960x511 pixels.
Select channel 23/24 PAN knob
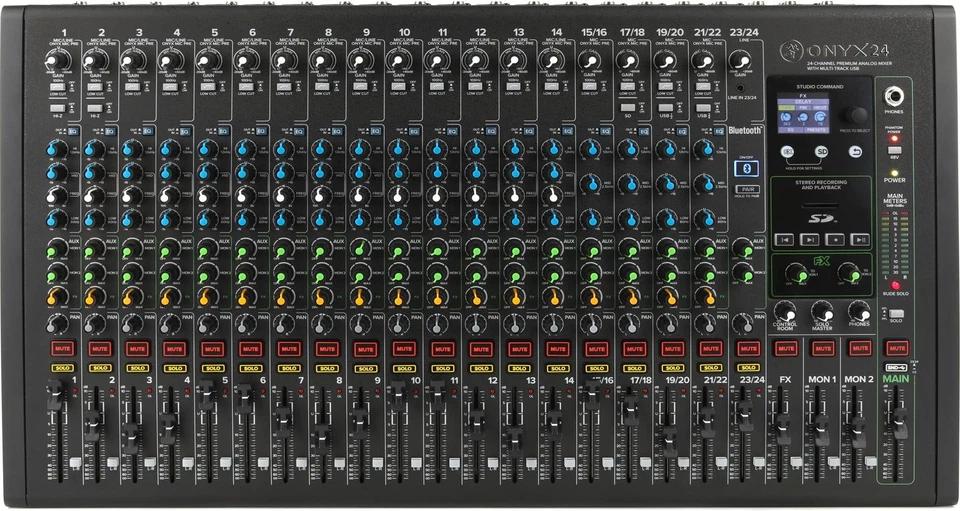(x=742, y=324)
